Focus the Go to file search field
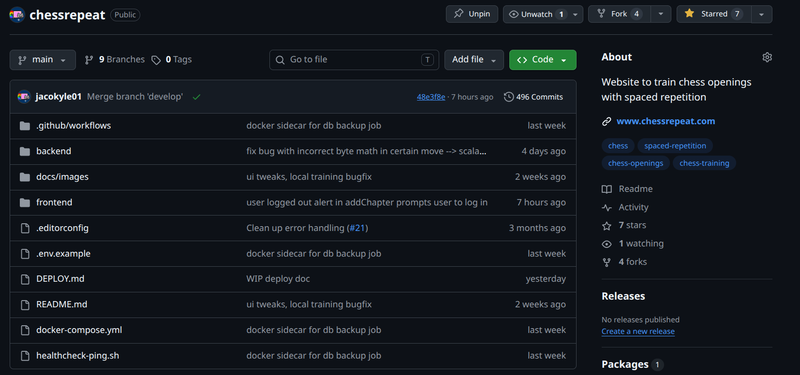 [354, 60]
